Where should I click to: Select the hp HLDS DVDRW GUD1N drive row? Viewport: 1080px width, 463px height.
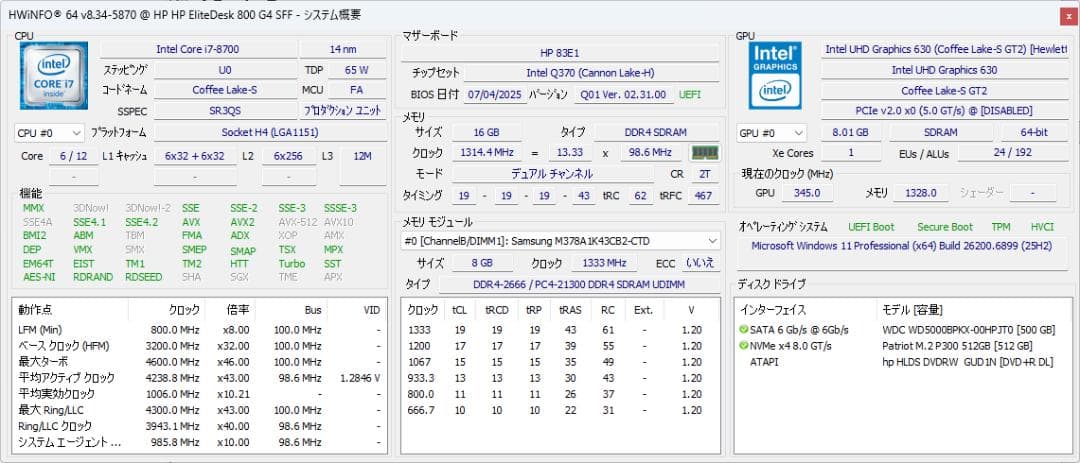coord(904,362)
